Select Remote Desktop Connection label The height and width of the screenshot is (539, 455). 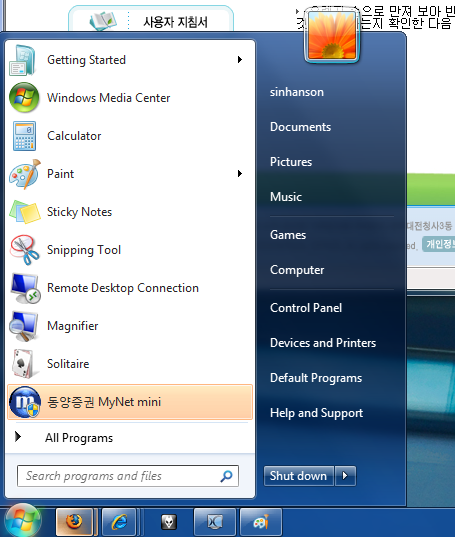(123, 288)
